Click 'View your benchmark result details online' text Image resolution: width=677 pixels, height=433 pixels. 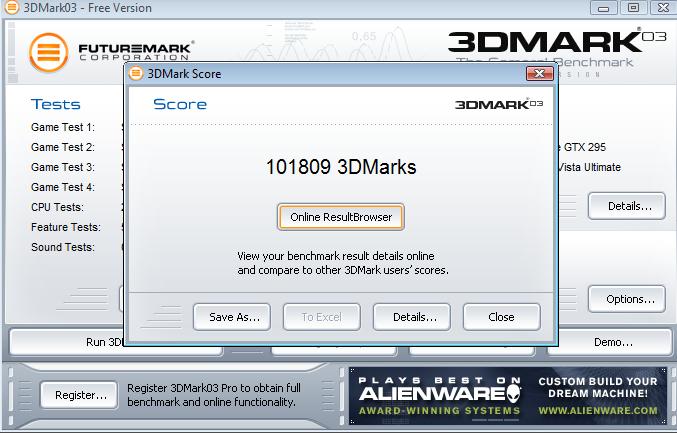click(x=335, y=256)
